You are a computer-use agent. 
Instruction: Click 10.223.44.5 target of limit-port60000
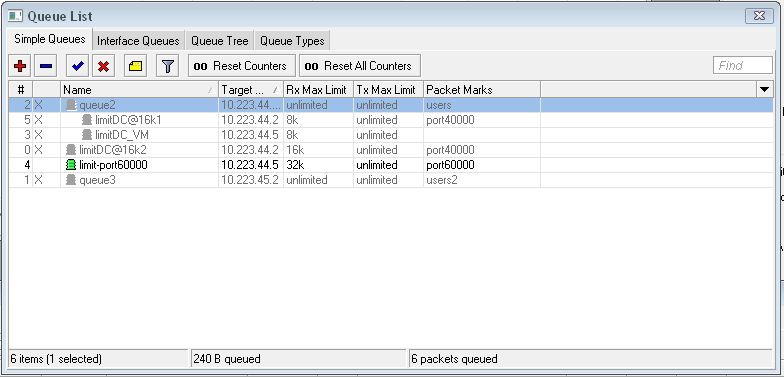coord(250,165)
